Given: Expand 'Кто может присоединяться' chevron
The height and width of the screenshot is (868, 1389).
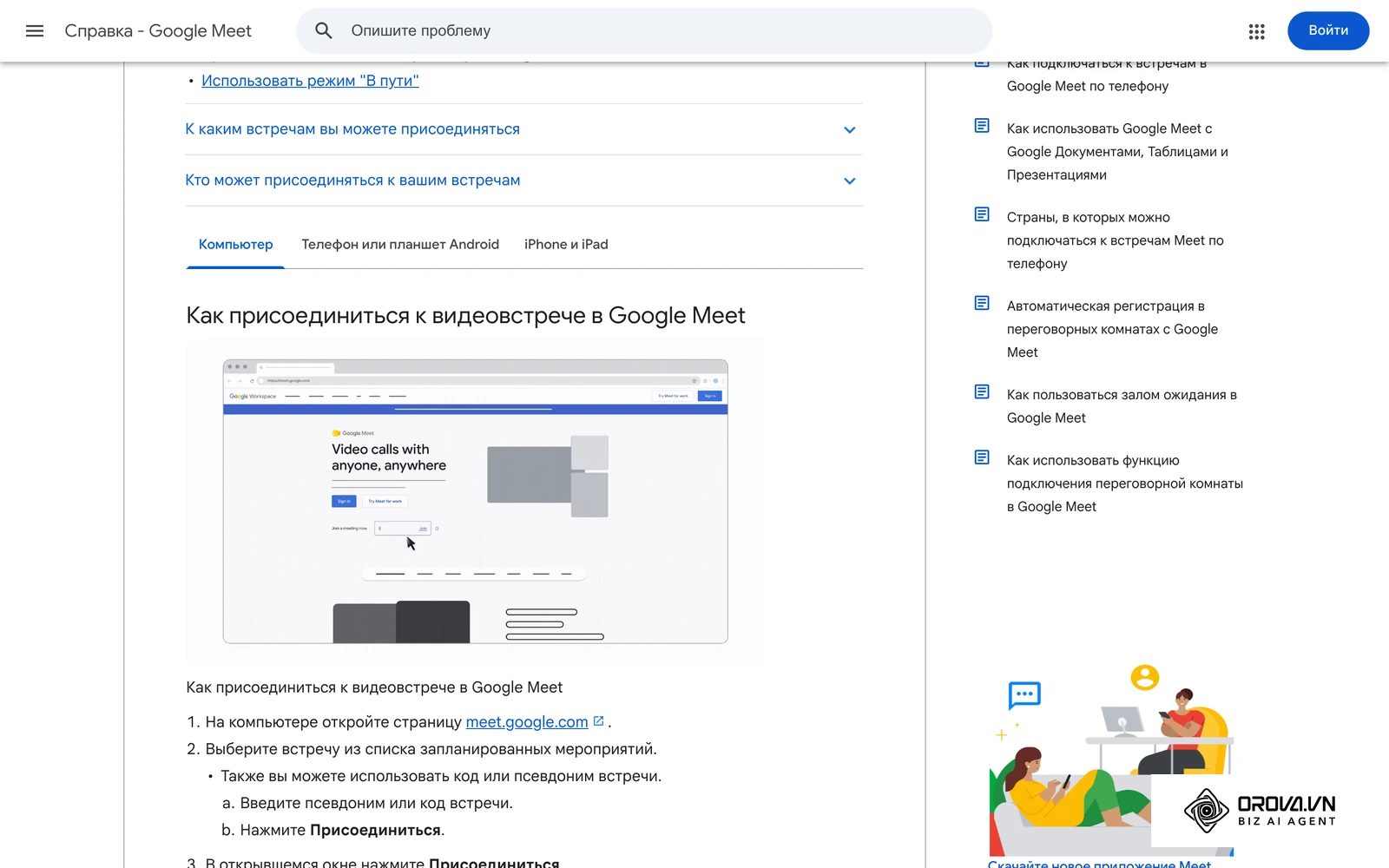Looking at the screenshot, I should (850, 181).
